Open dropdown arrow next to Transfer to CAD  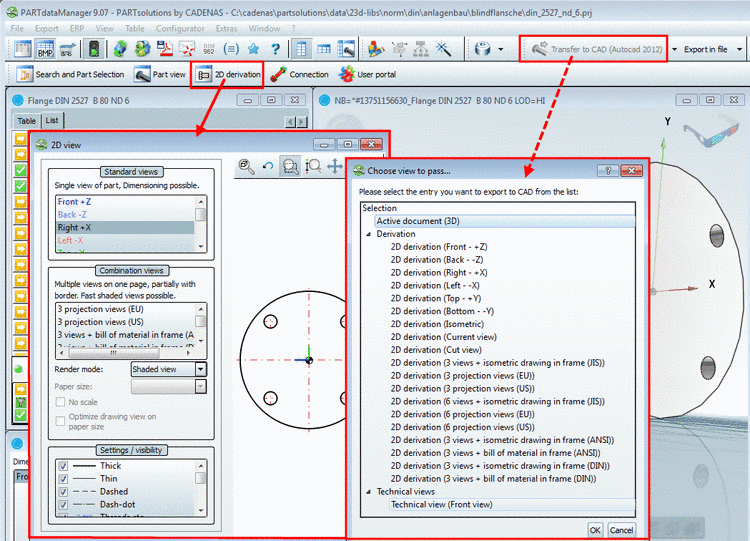pyautogui.click(x=674, y=49)
